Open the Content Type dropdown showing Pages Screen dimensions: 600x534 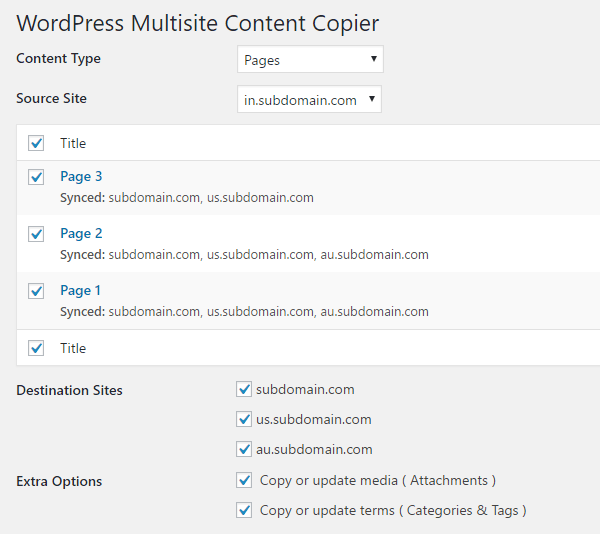pos(310,59)
